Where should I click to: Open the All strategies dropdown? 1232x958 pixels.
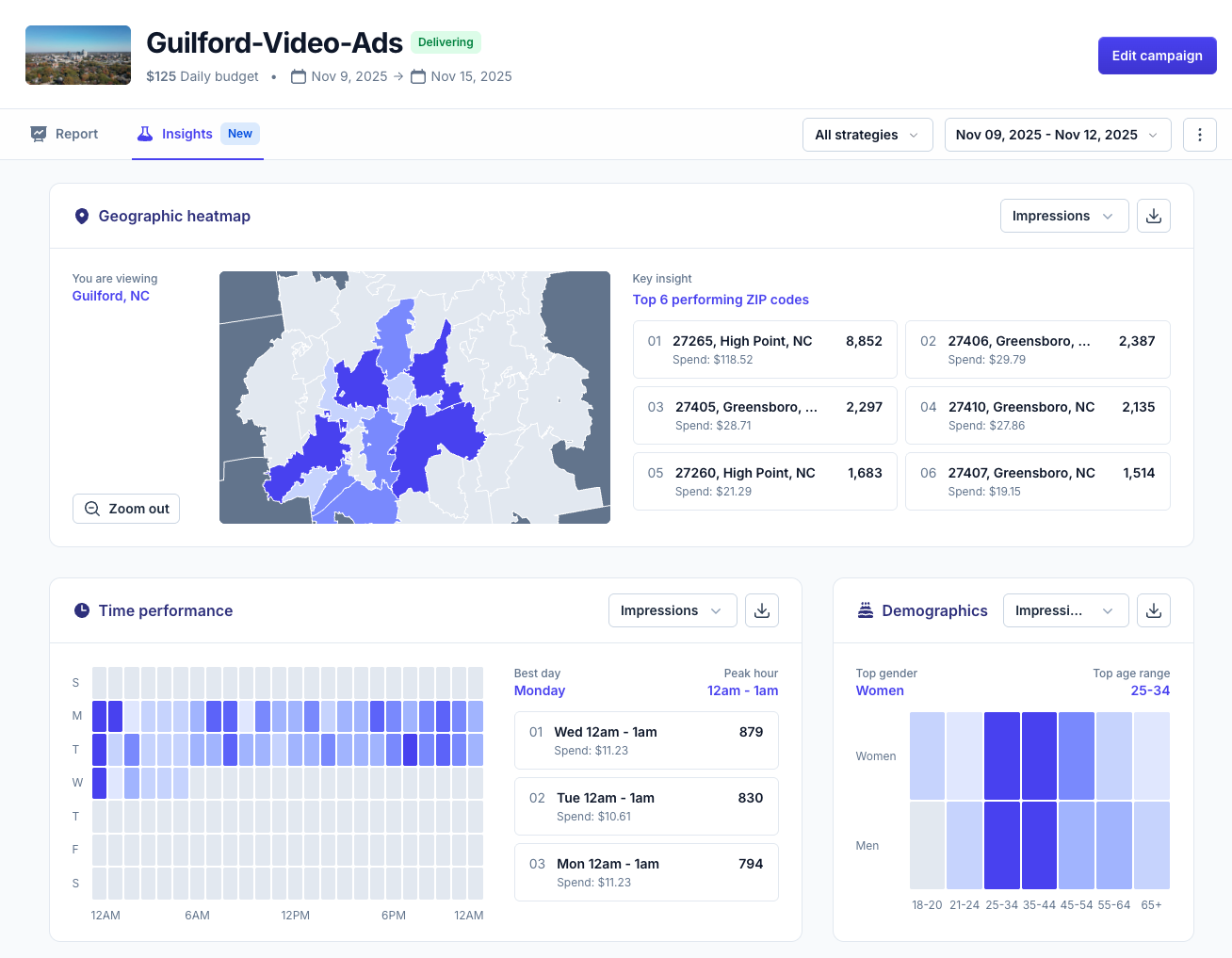tap(867, 134)
